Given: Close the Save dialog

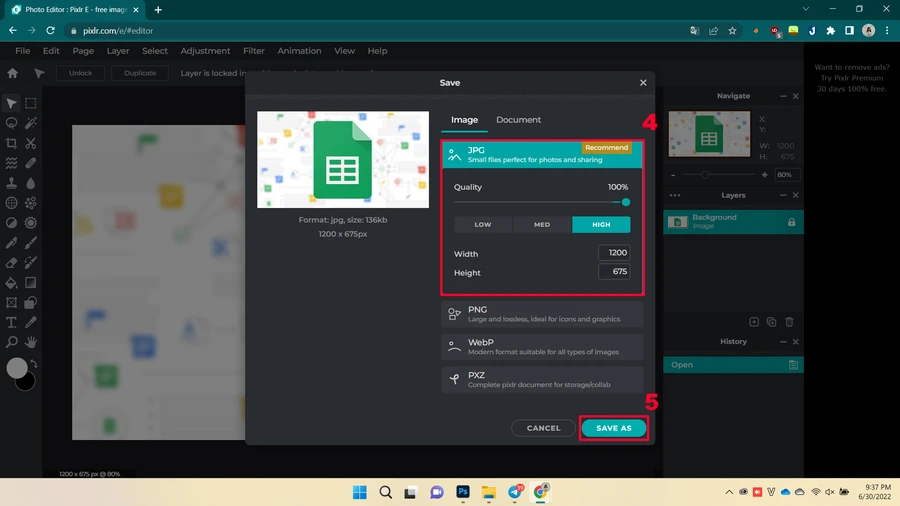Looking at the screenshot, I should (643, 83).
